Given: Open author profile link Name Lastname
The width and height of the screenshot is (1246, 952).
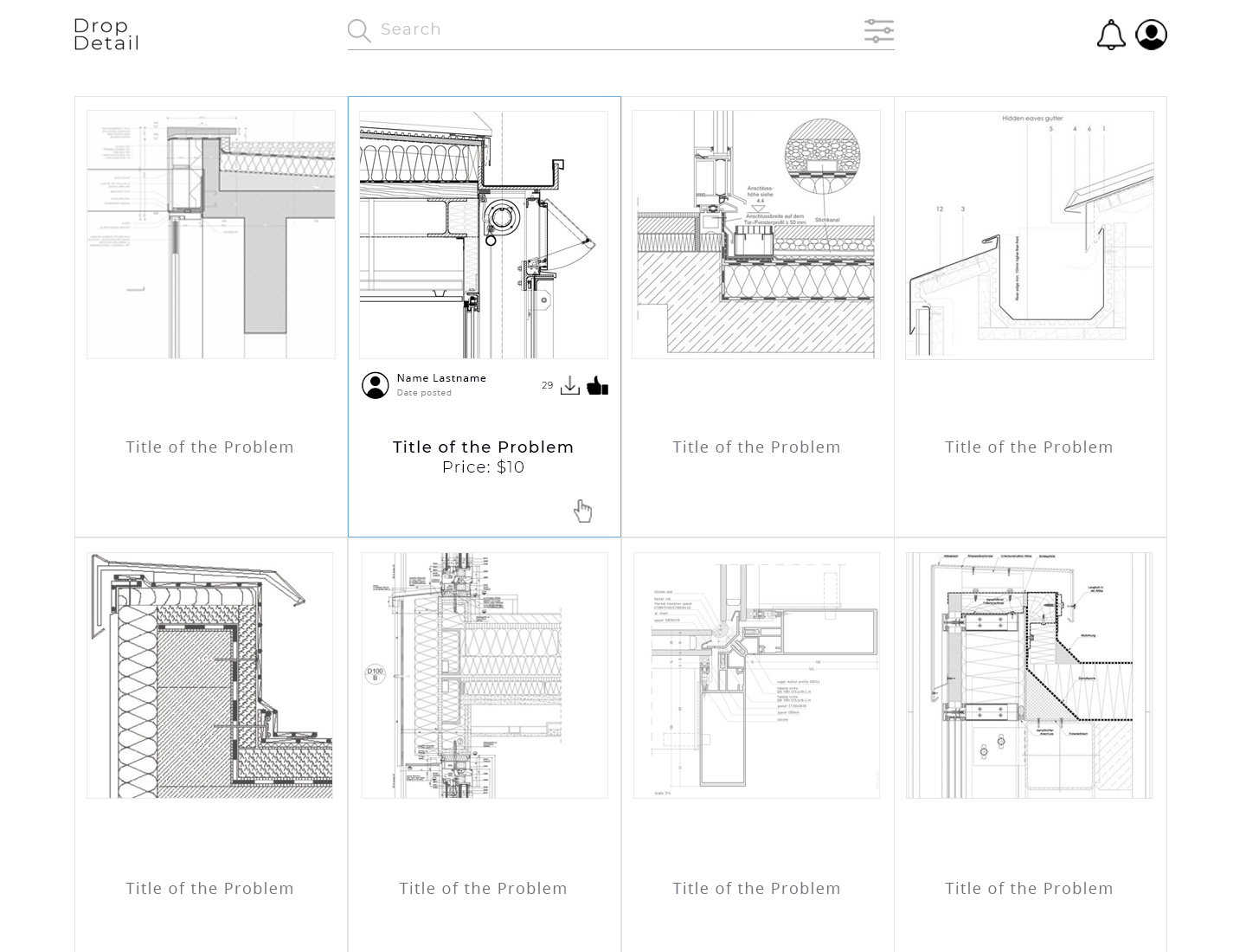Looking at the screenshot, I should click(441, 378).
